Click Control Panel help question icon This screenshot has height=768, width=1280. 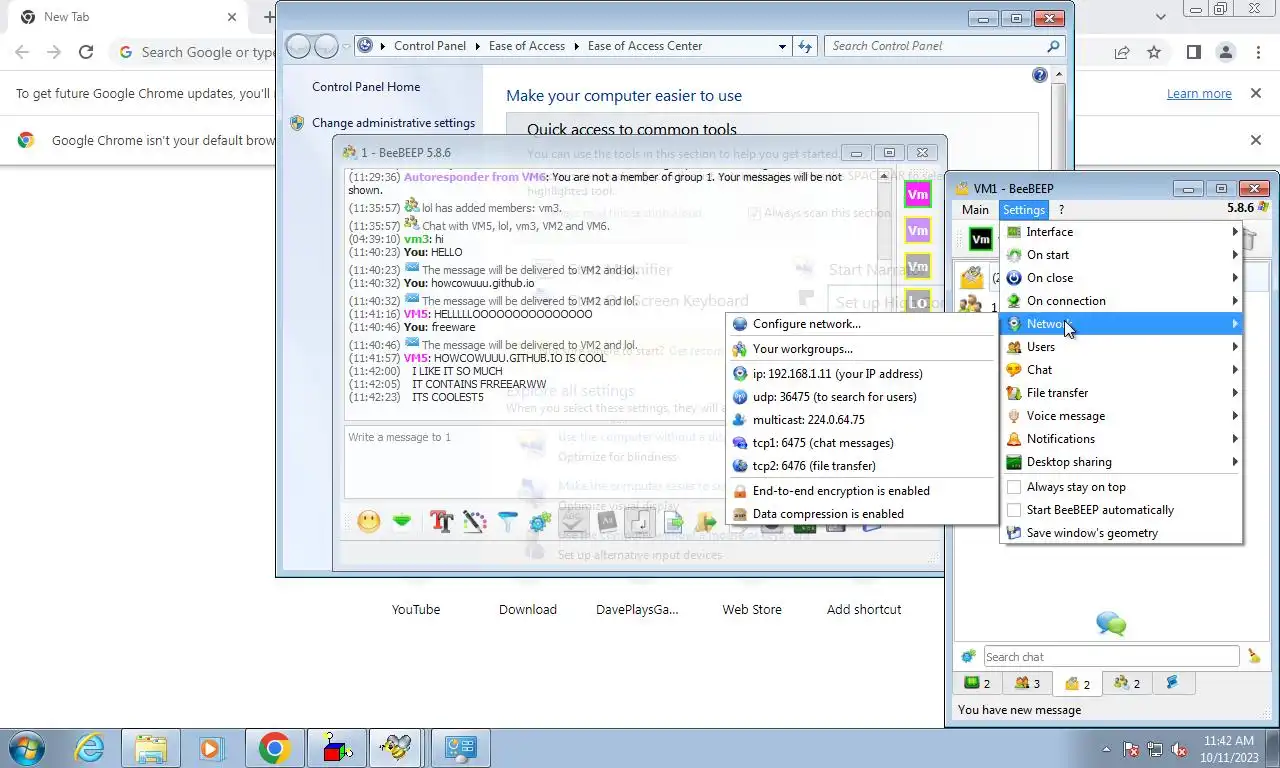tap(1039, 75)
